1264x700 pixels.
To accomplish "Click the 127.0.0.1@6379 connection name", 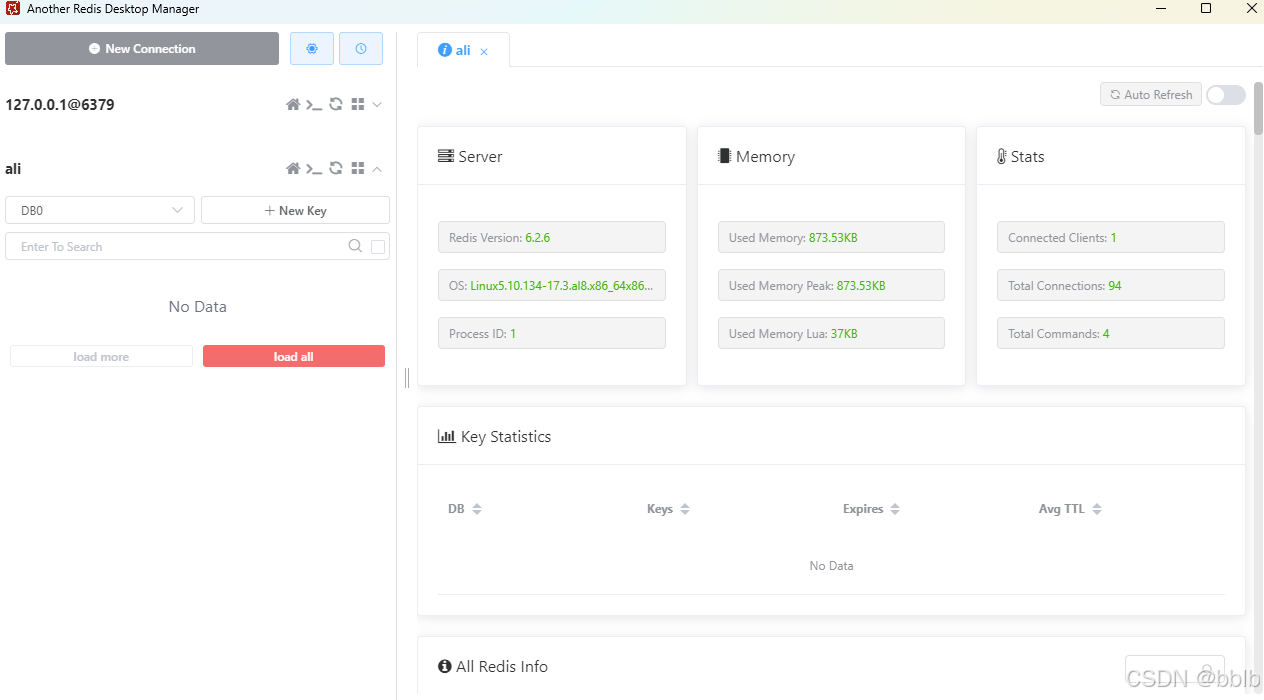I will (x=60, y=104).
